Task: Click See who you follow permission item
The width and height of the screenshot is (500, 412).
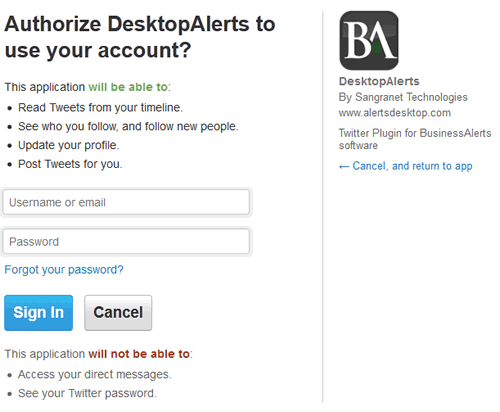Action: coord(128,126)
